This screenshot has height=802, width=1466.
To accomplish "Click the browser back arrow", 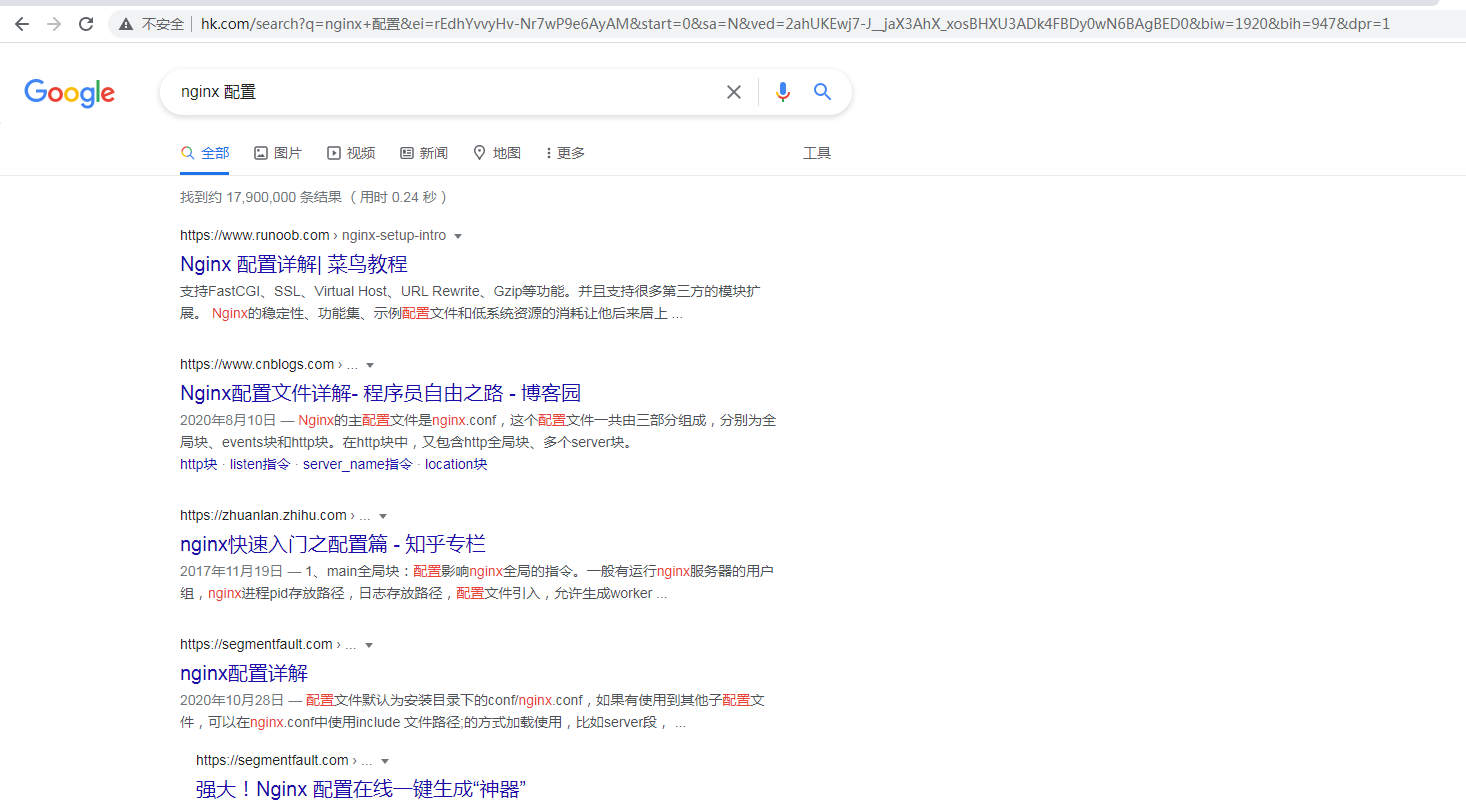I will click(22, 24).
